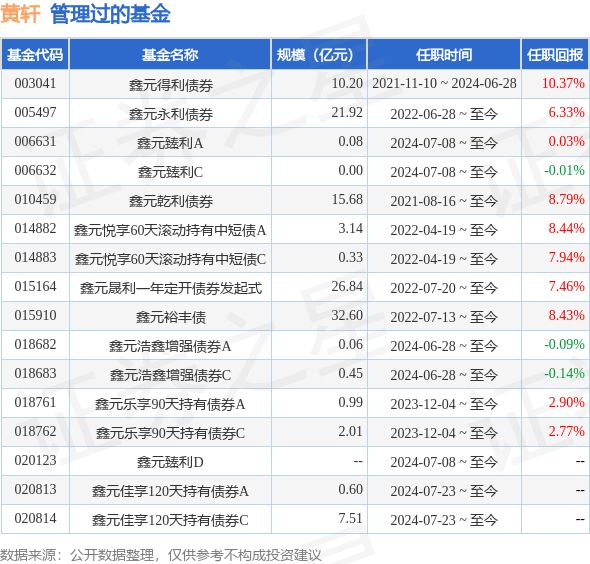
Task: Click the 基金代码 column header
Action: pyautogui.click(x=35, y=55)
